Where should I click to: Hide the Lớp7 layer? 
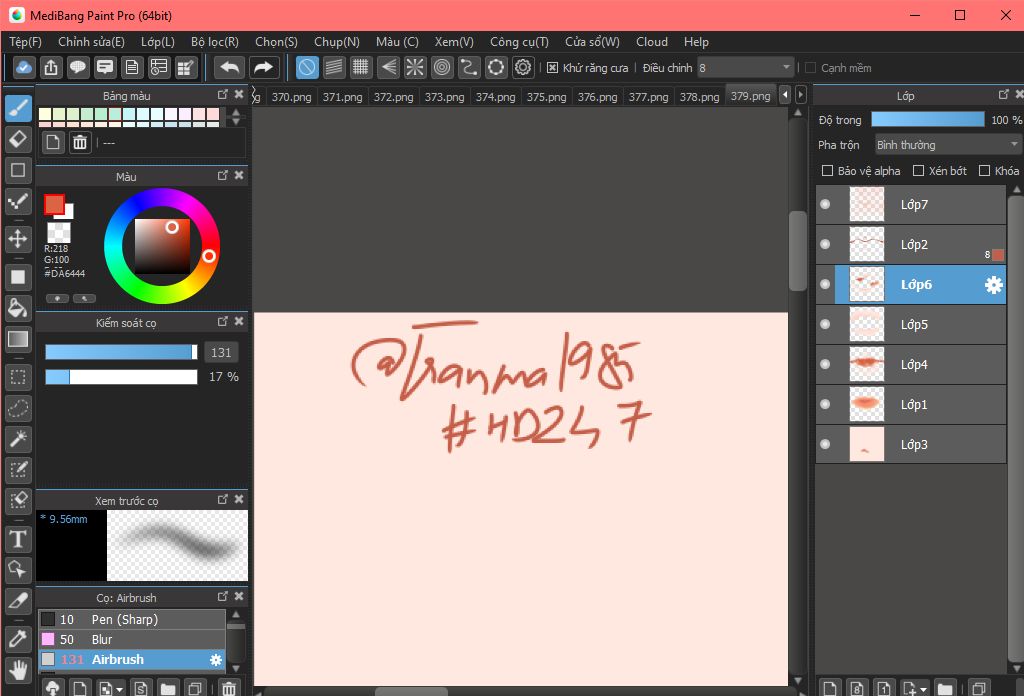(x=825, y=204)
